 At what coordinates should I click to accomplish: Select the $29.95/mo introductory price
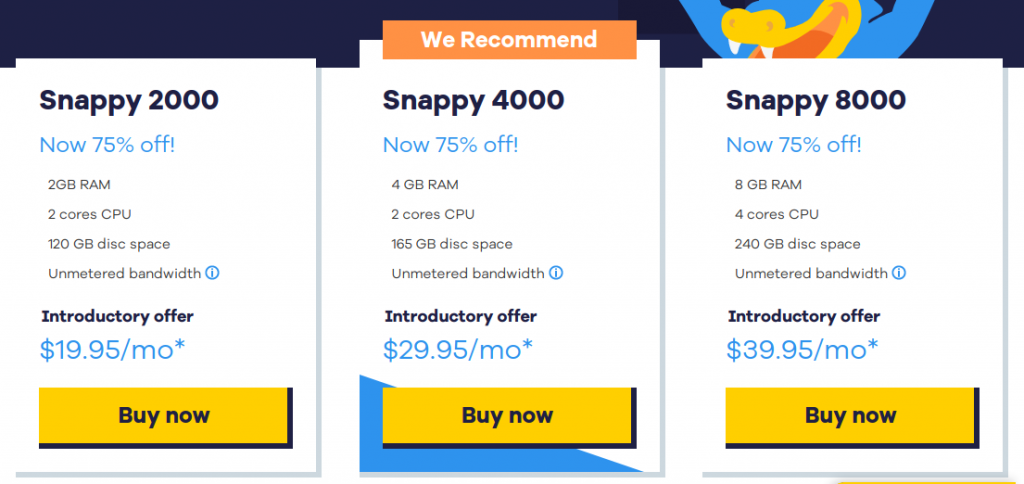[x=457, y=349]
